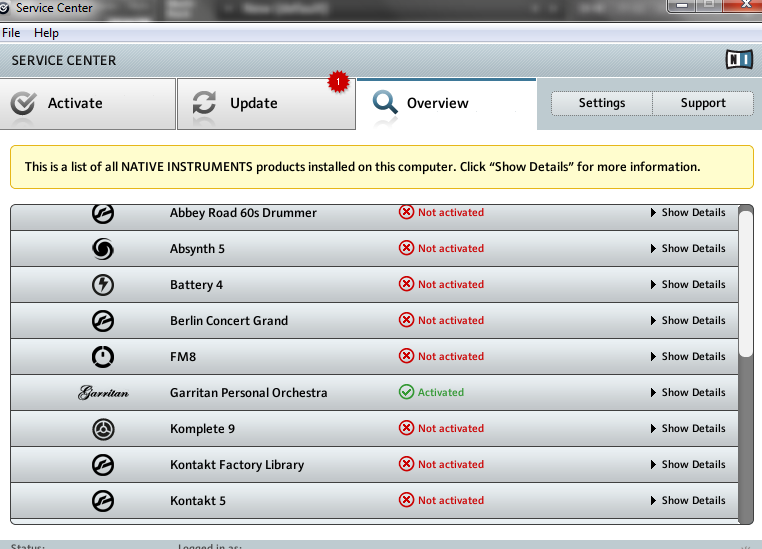Click the Berlin Concert Grand product icon

pos(103,321)
